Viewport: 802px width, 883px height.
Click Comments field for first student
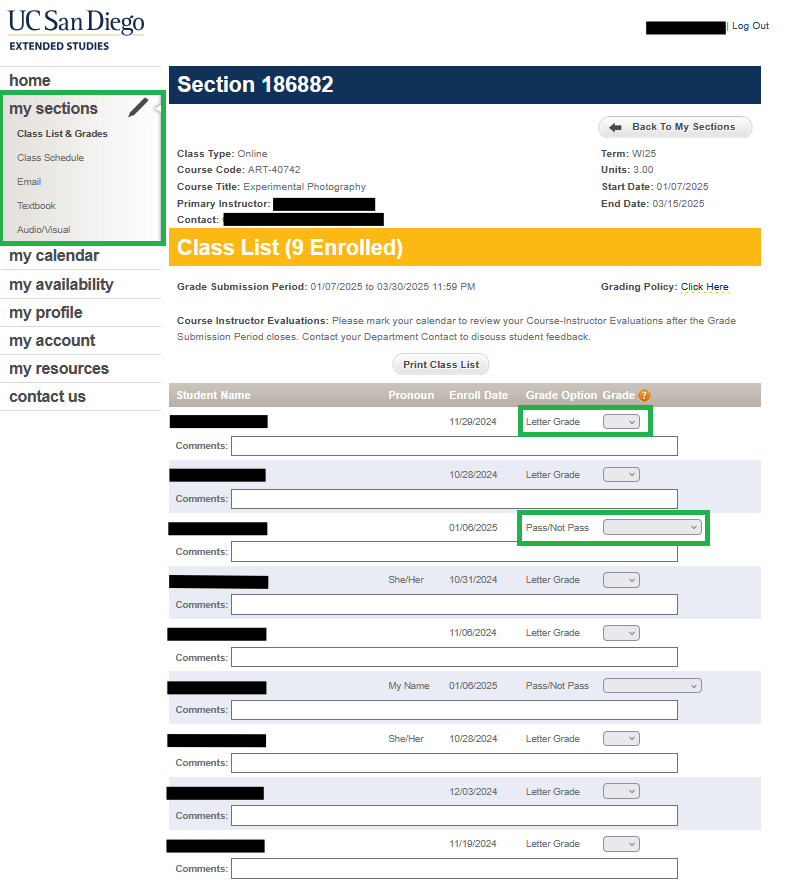tap(454, 446)
